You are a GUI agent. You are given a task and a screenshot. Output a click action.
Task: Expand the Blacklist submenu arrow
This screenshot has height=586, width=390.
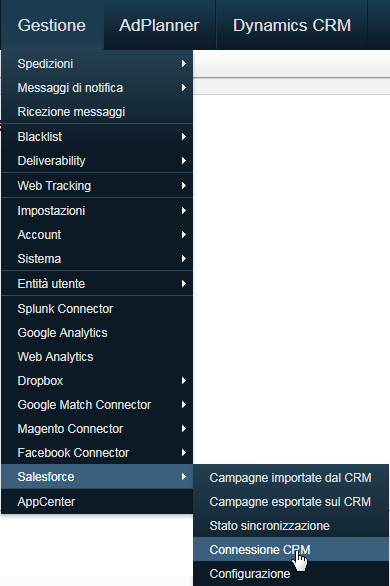[183, 137]
